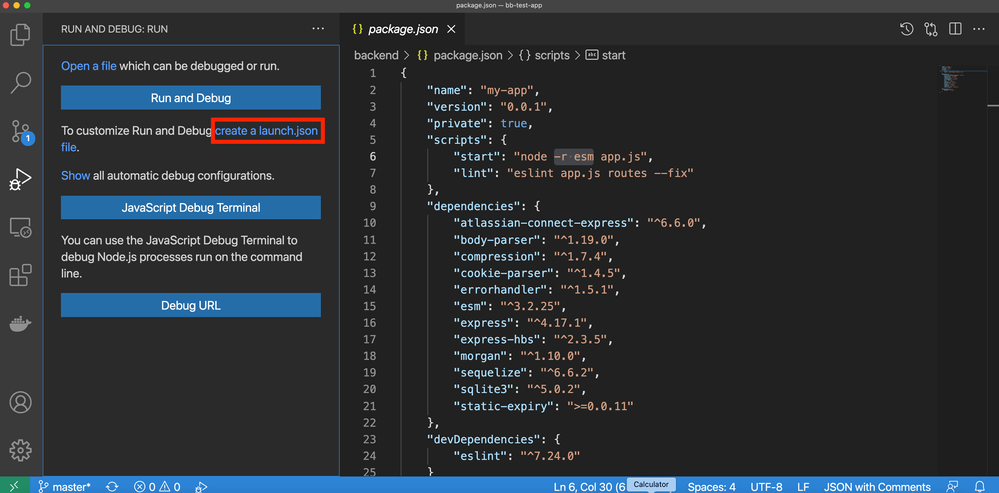
Task: Select JSON with Comments language mode
Action: [x=877, y=486]
